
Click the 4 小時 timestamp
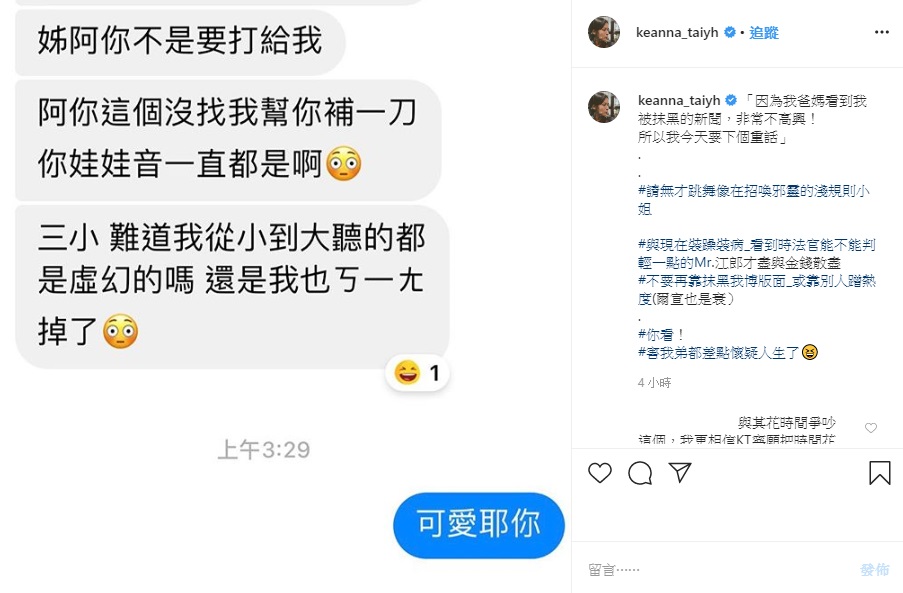tap(654, 383)
